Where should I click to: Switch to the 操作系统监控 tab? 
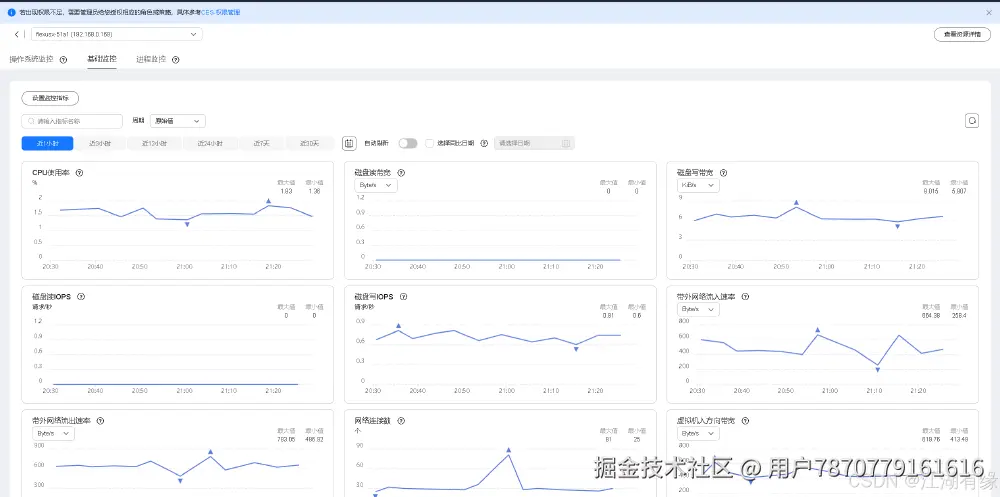click(x=31, y=59)
